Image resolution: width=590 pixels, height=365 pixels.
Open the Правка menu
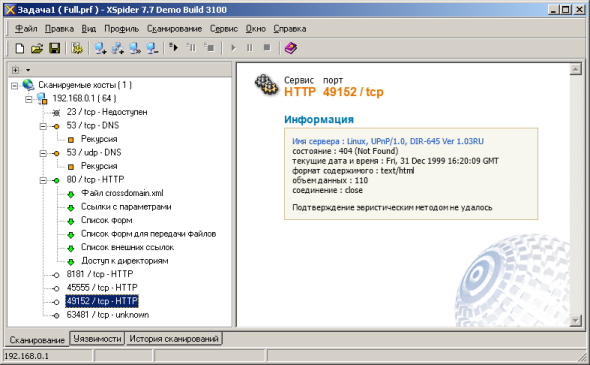(59, 29)
